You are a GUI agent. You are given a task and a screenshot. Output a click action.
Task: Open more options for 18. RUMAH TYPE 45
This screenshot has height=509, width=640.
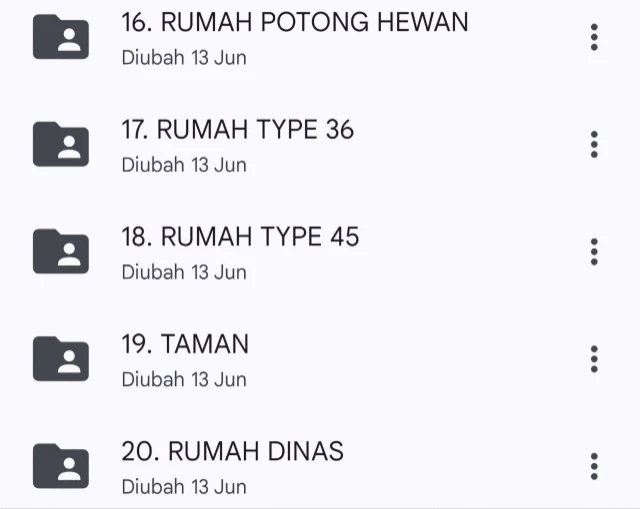(x=594, y=251)
